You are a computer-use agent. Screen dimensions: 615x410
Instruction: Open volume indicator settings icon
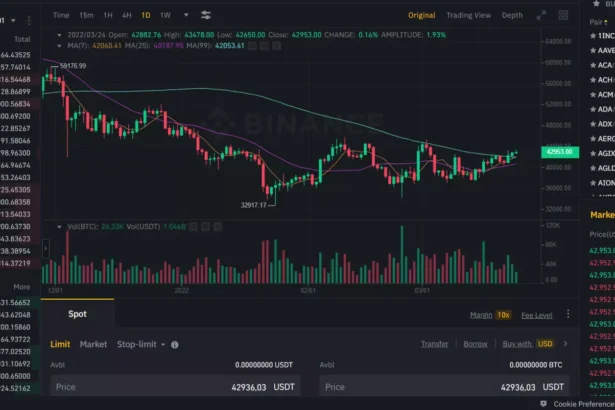[x=205, y=227]
